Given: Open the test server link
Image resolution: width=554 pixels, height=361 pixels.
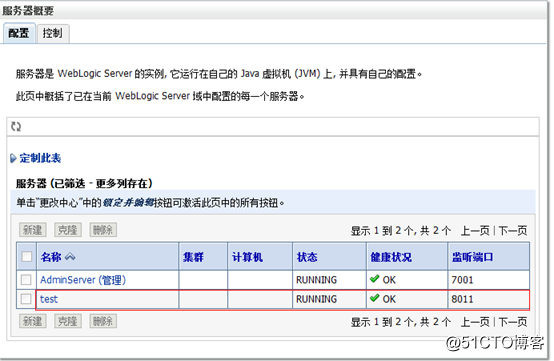Looking at the screenshot, I should (x=49, y=299).
